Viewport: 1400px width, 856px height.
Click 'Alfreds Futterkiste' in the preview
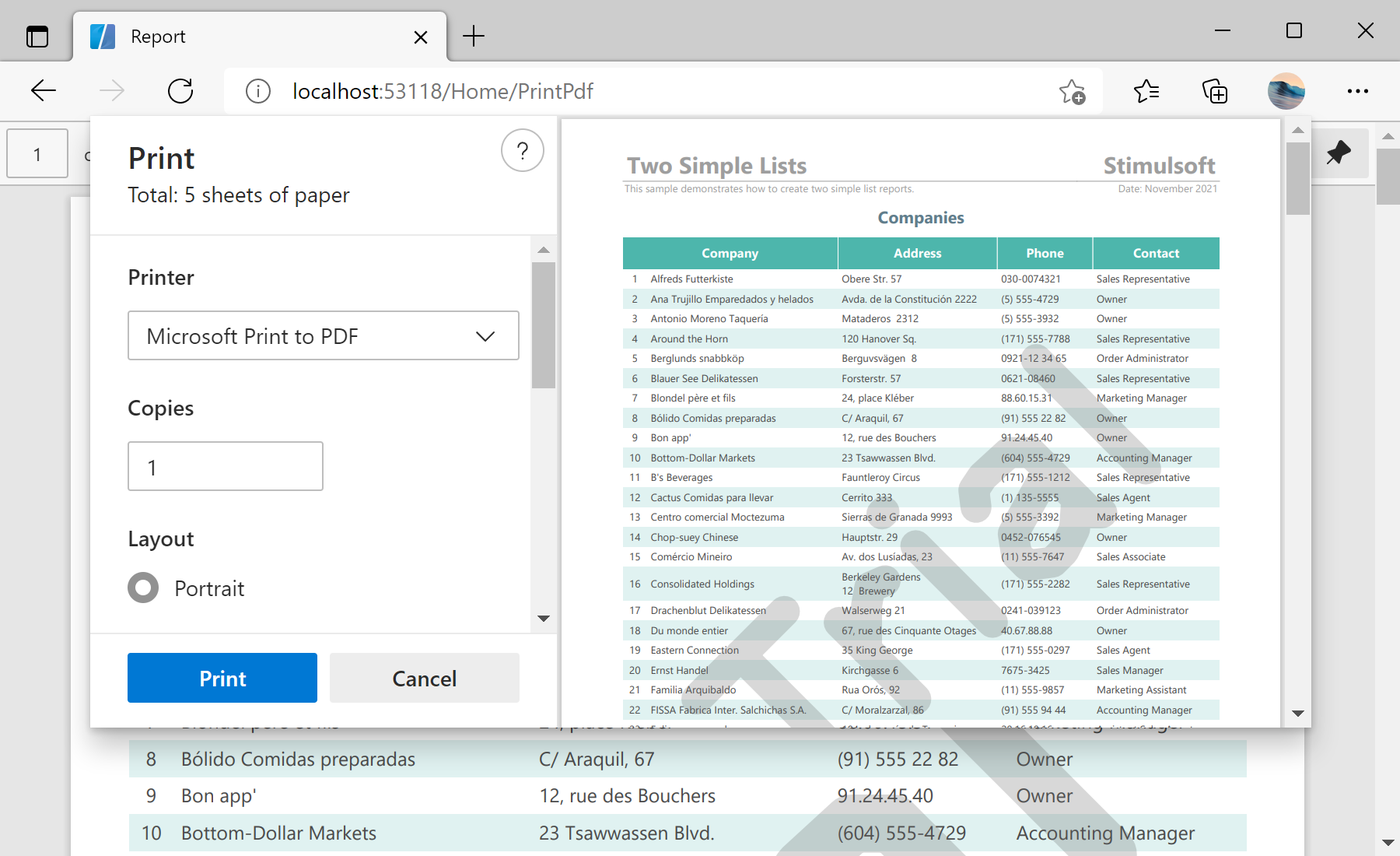(691, 279)
